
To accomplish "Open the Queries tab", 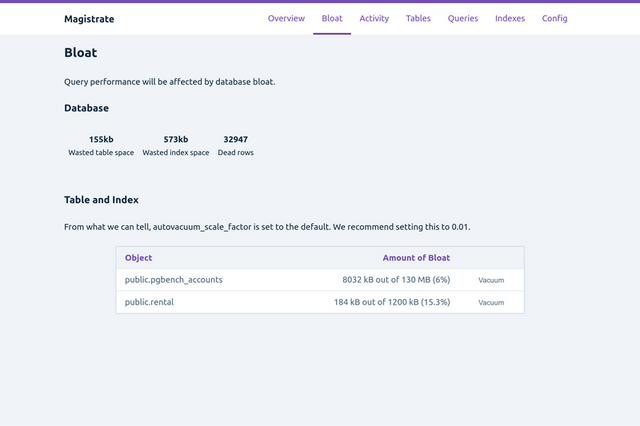I will (463, 18).
